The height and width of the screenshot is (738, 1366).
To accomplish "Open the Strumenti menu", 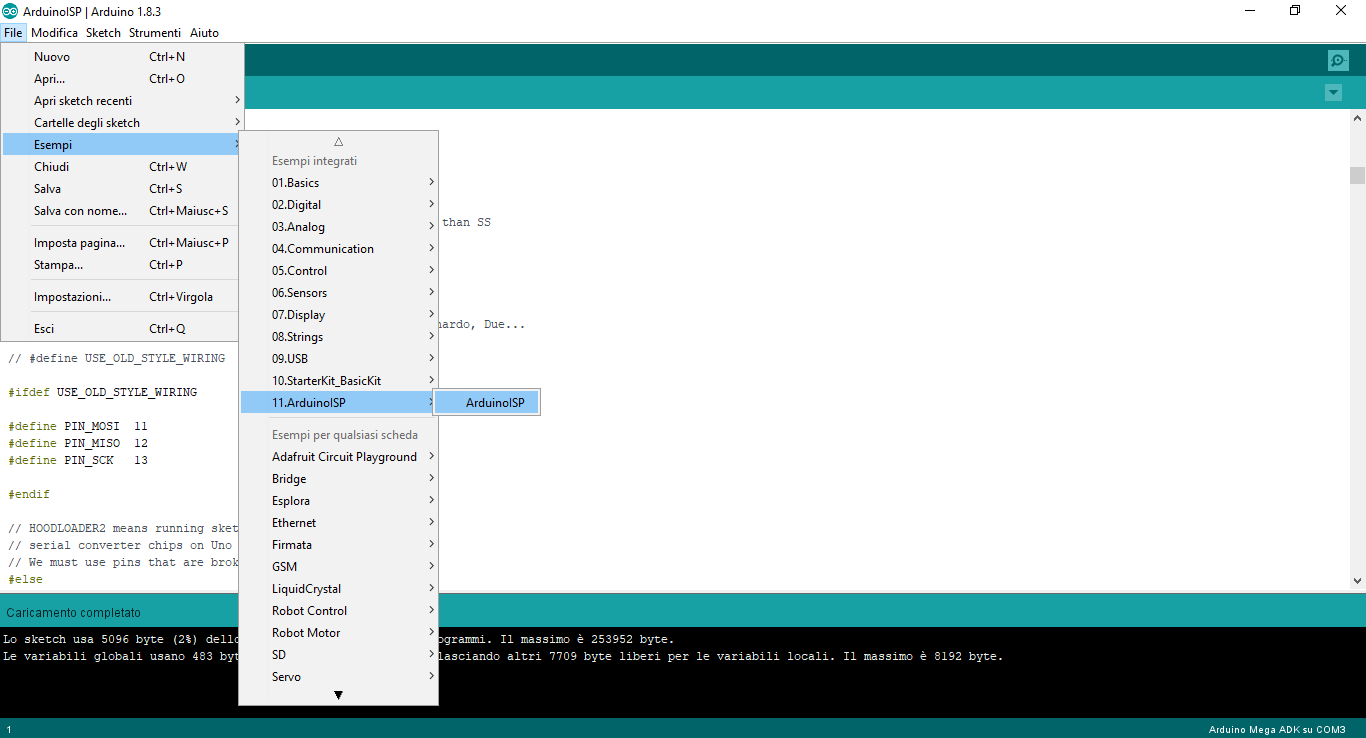I will [x=155, y=33].
